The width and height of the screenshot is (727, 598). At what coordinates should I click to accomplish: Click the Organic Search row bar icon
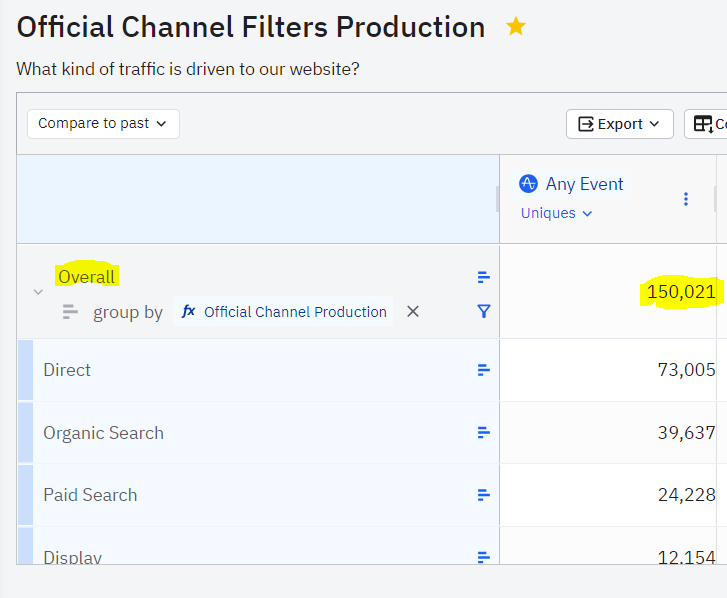(x=484, y=433)
